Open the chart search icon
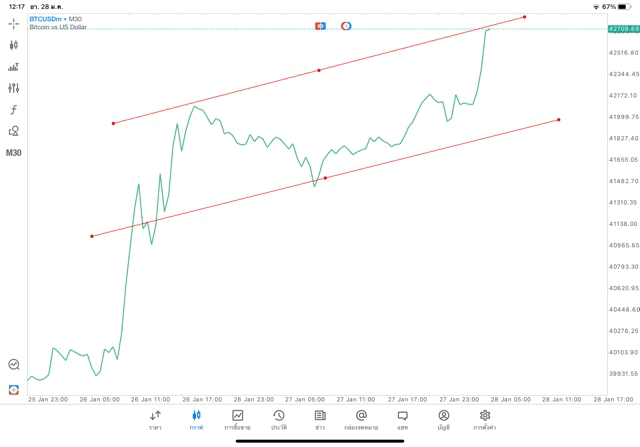640x447 pixels. coord(14,365)
